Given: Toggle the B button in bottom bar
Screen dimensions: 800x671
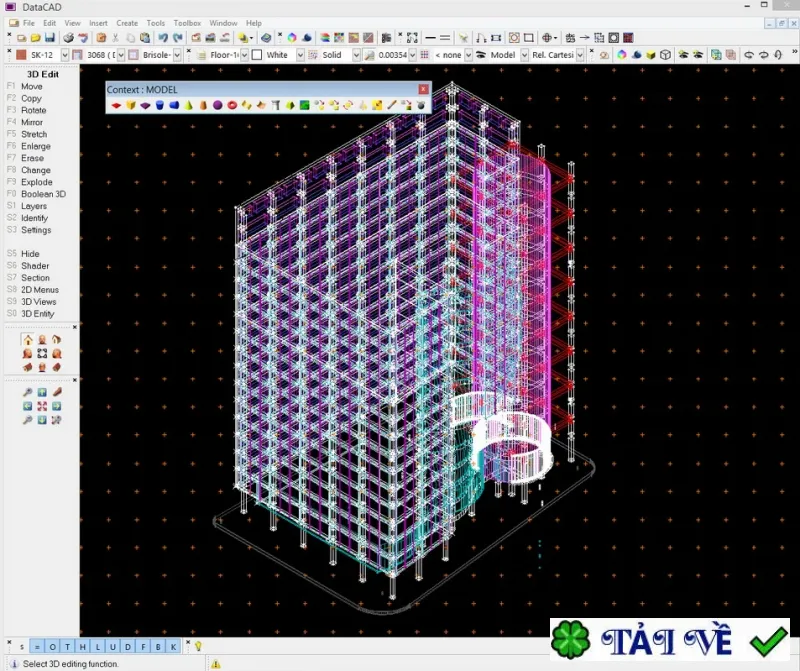Looking at the screenshot, I should click(x=158, y=647).
